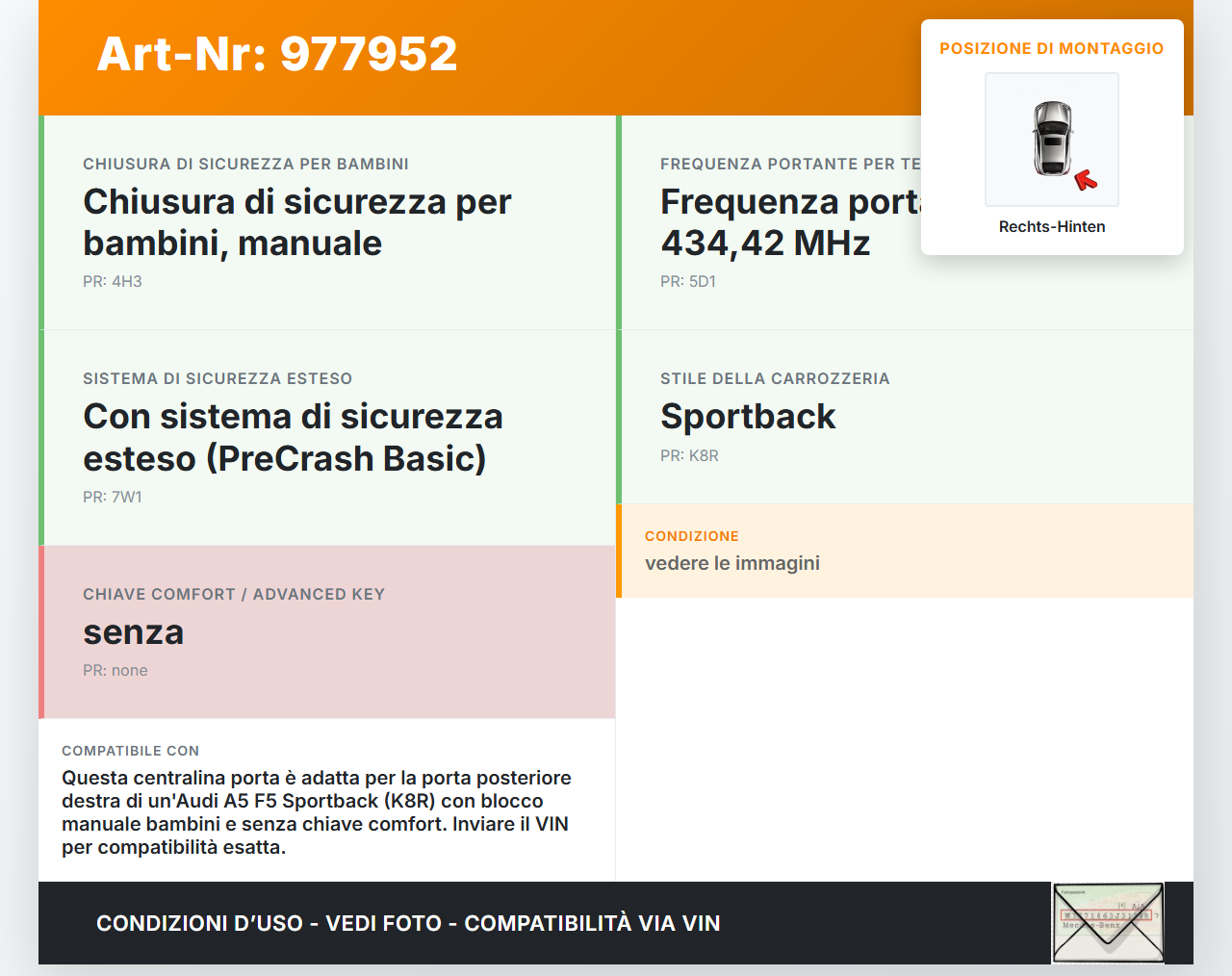1232x976 pixels.
Task: Click the PR: K8R code
Action: tap(689, 455)
